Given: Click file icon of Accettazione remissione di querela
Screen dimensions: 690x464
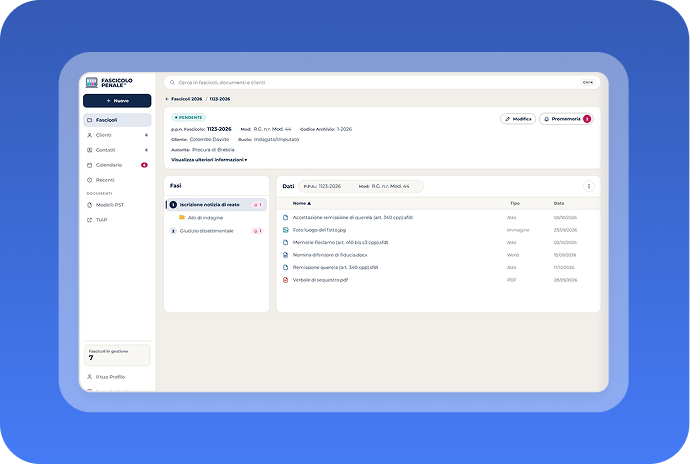Looking at the screenshot, I should 286,217.
